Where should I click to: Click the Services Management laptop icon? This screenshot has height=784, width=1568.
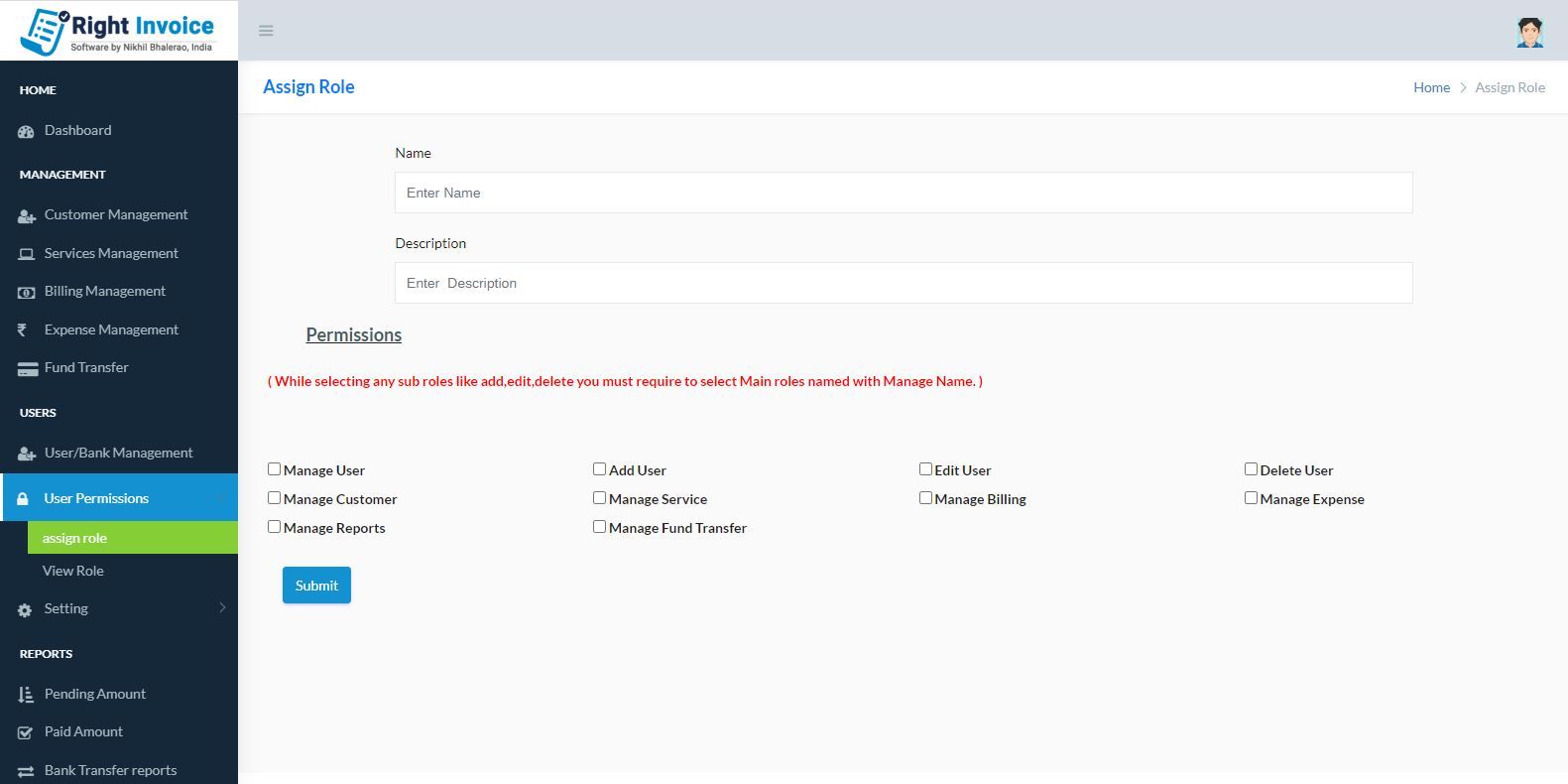26,254
